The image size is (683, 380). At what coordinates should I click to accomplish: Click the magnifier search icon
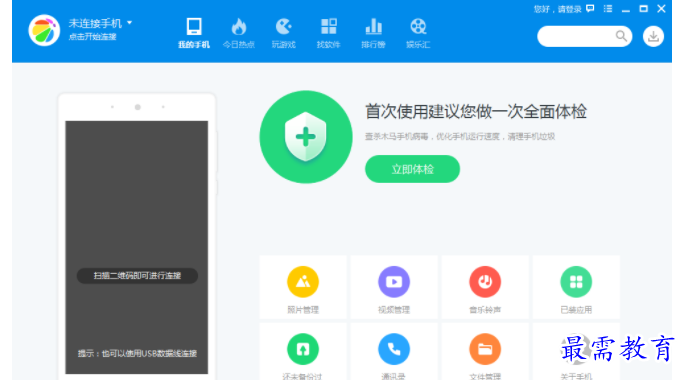coord(622,36)
